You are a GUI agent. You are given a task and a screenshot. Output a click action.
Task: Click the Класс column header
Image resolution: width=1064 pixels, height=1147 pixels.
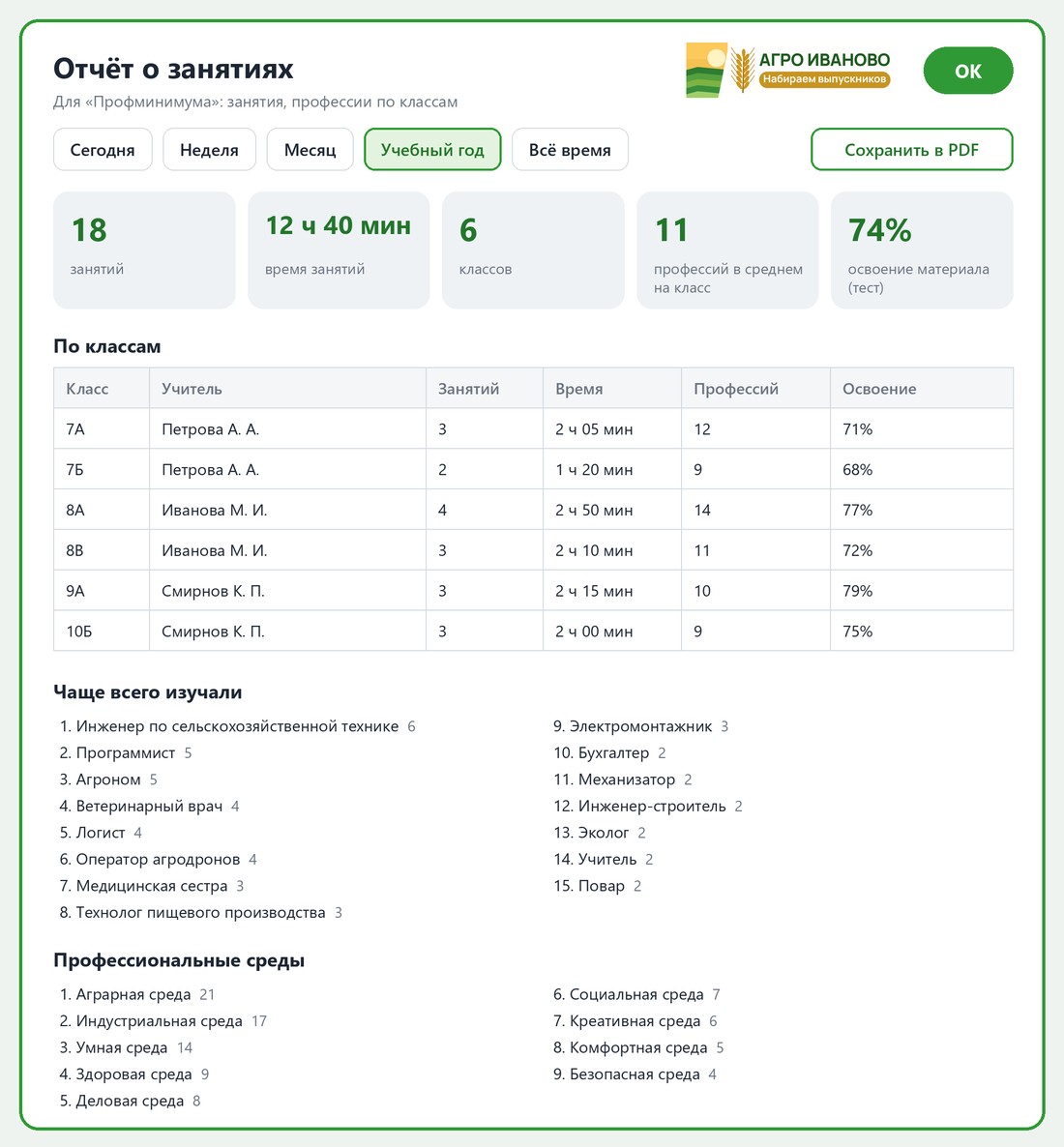pyautogui.click(x=102, y=389)
